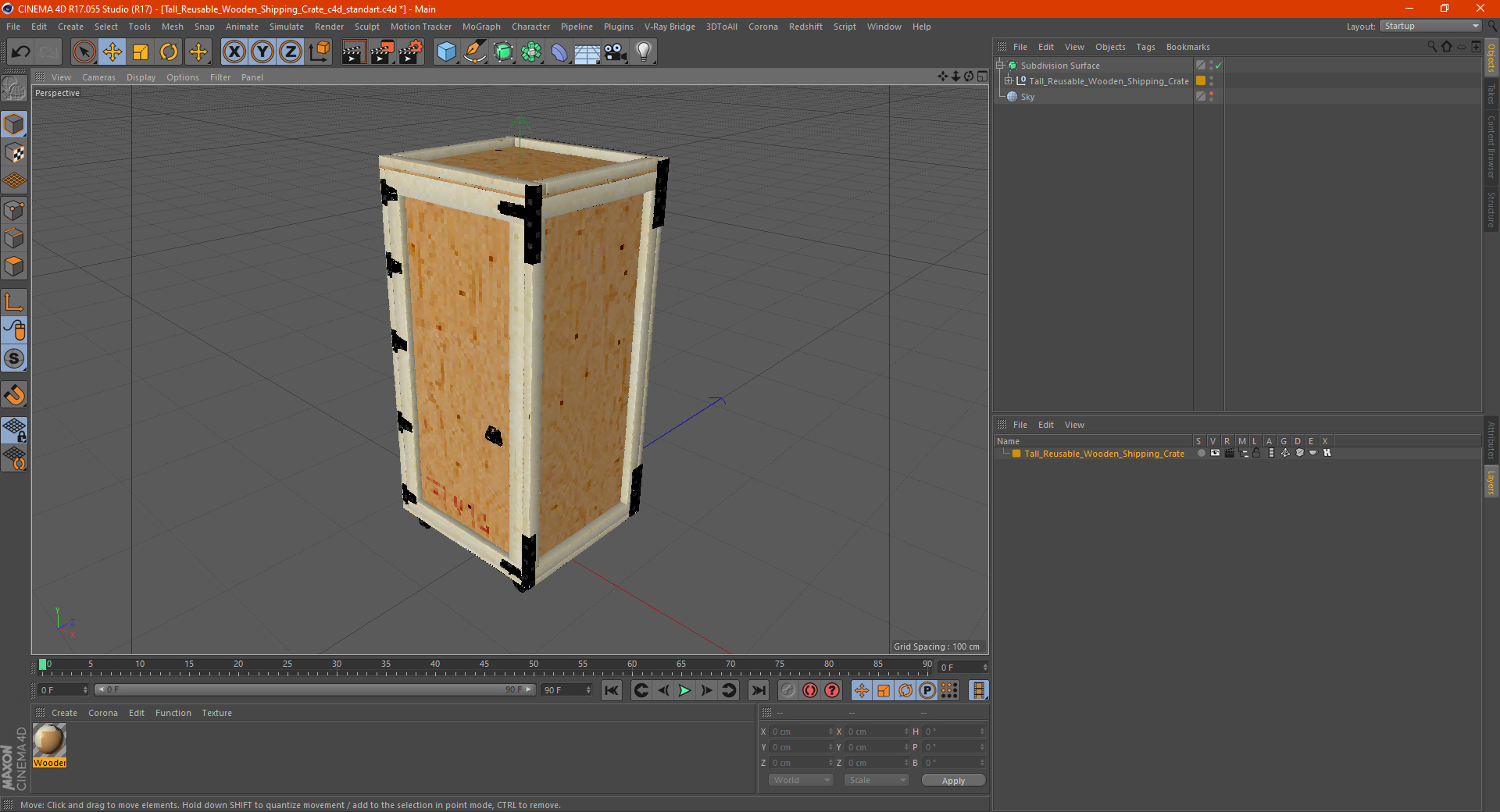The width and height of the screenshot is (1500, 812).
Task: Click the Record Active Objects button
Action: tap(788, 690)
